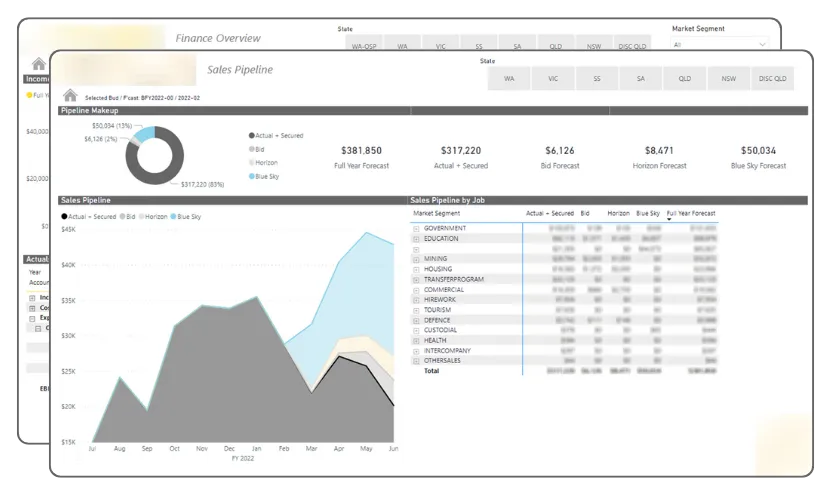Click Actual + Secured in area chart legend
The height and width of the screenshot is (495, 831).
89,216
